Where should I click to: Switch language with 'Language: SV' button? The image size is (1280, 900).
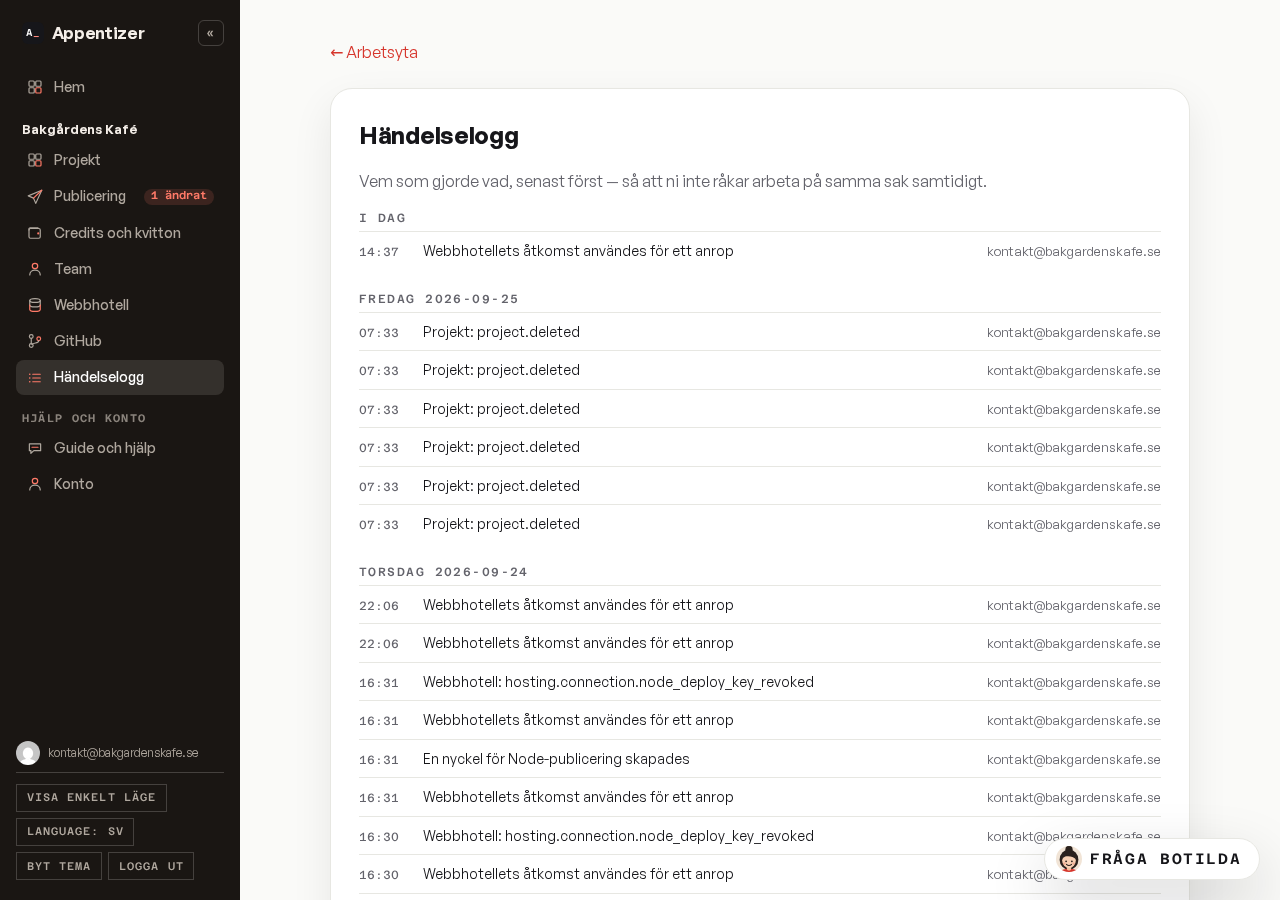(75, 832)
